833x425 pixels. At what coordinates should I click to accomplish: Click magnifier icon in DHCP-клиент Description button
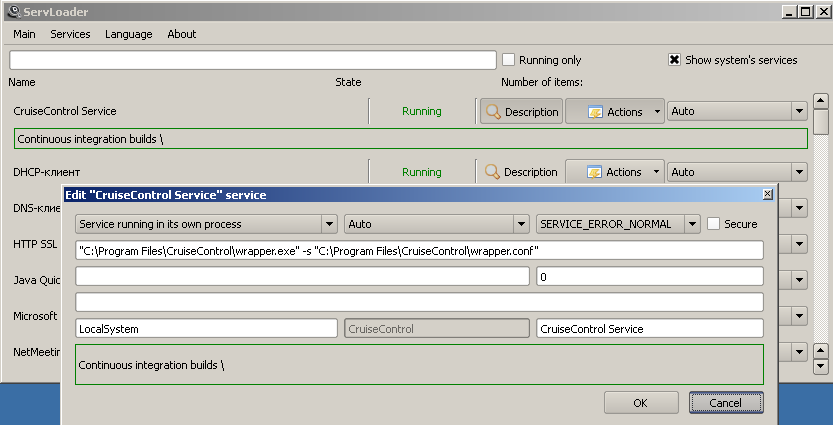point(492,172)
